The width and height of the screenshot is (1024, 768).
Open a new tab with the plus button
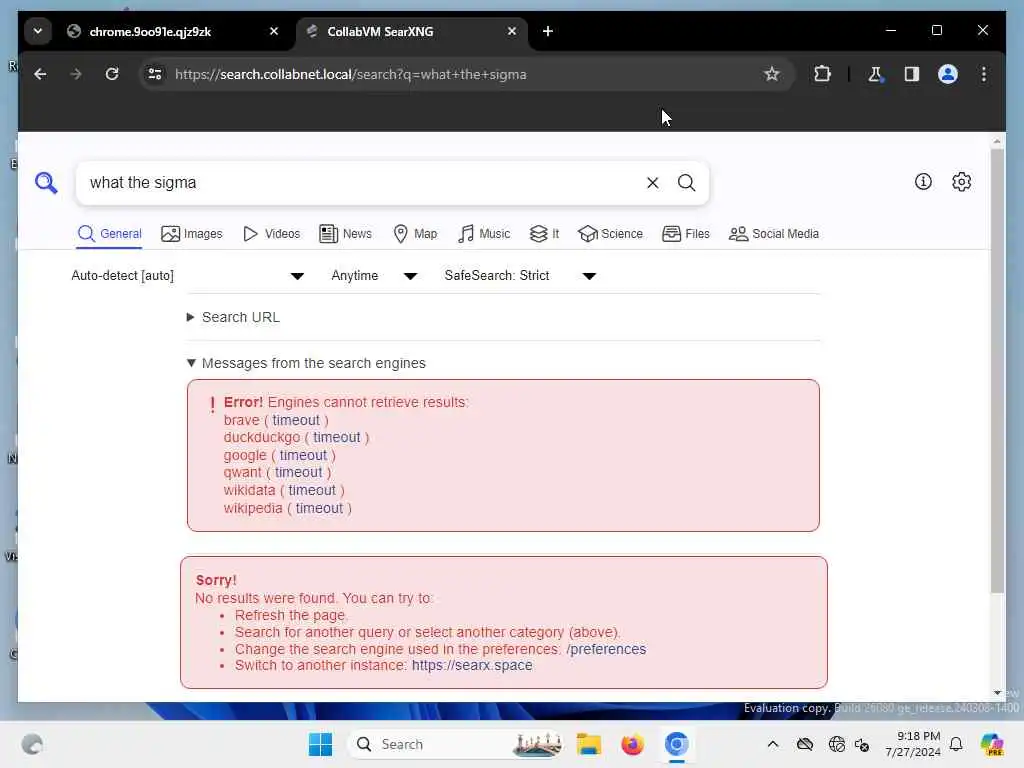click(x=547, y=31)
